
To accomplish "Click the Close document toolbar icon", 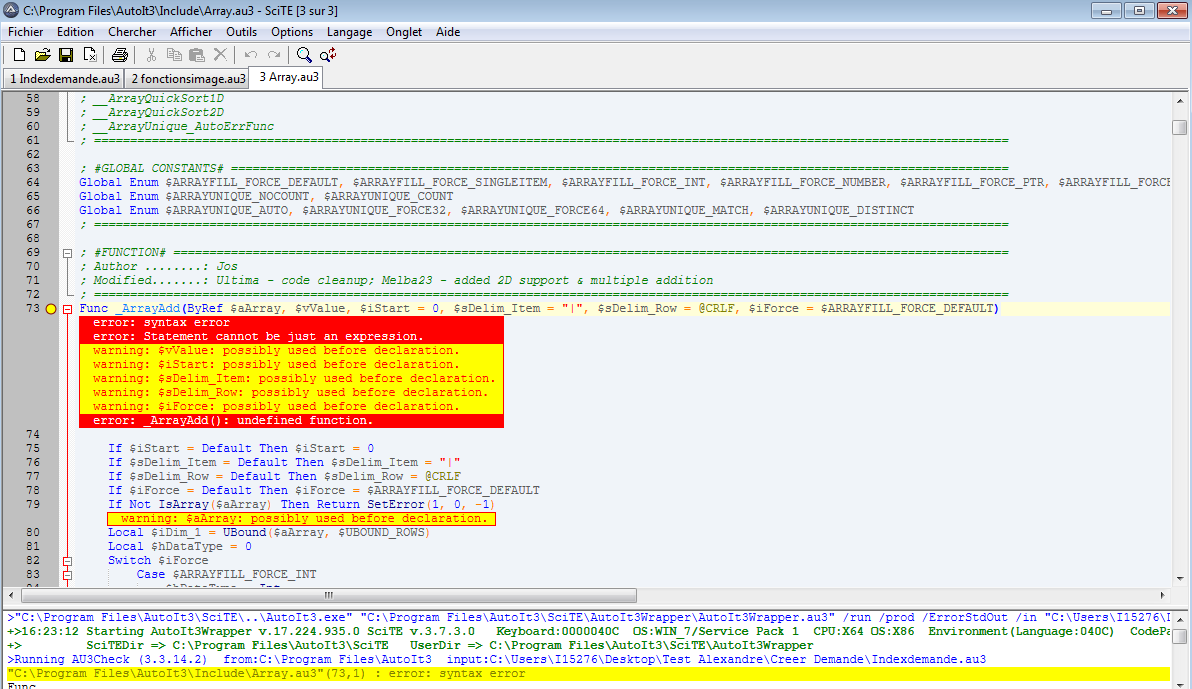I will point(90,54).
